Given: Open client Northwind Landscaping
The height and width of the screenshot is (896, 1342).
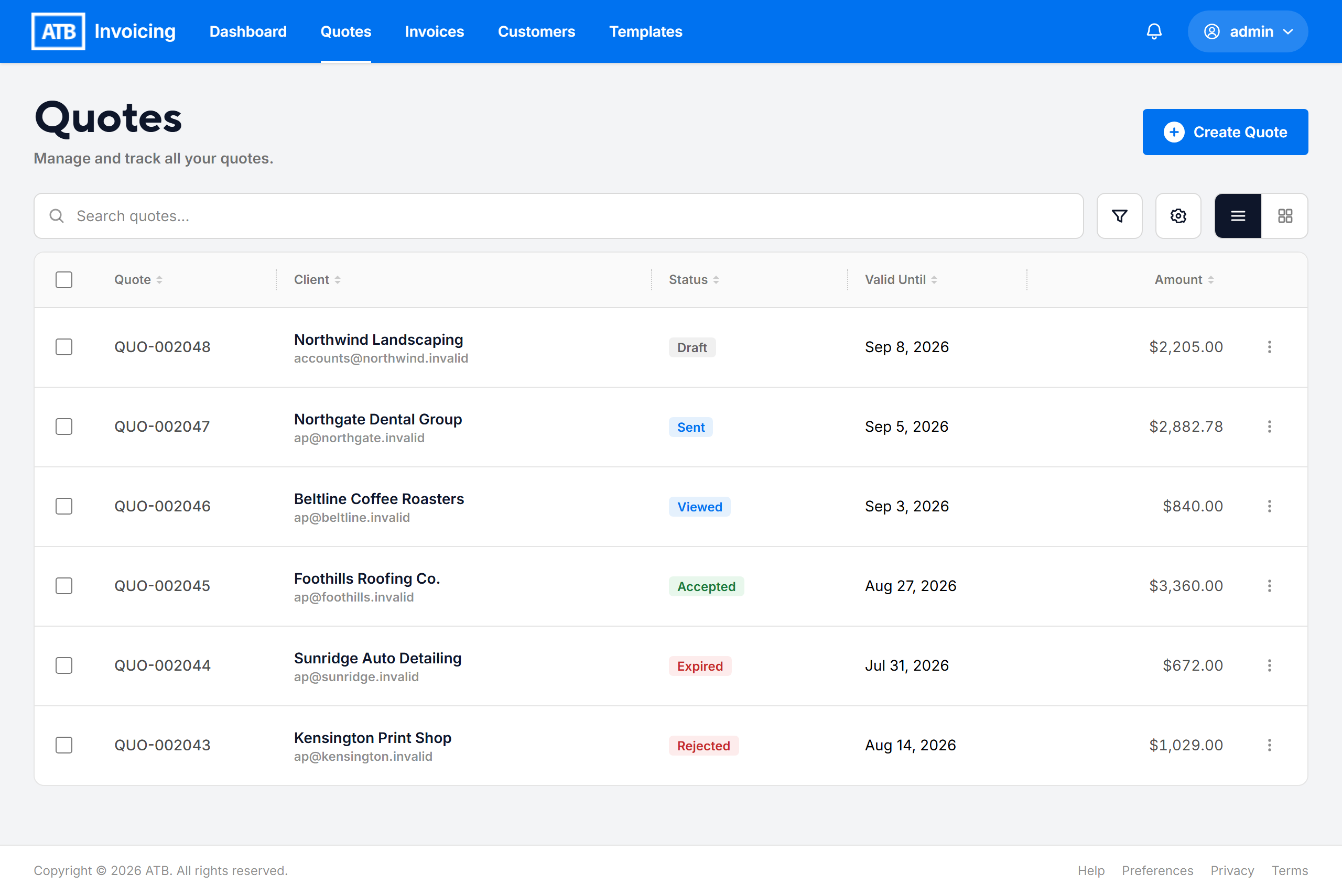Looking at the screenshot, I should tap(378, 340).
